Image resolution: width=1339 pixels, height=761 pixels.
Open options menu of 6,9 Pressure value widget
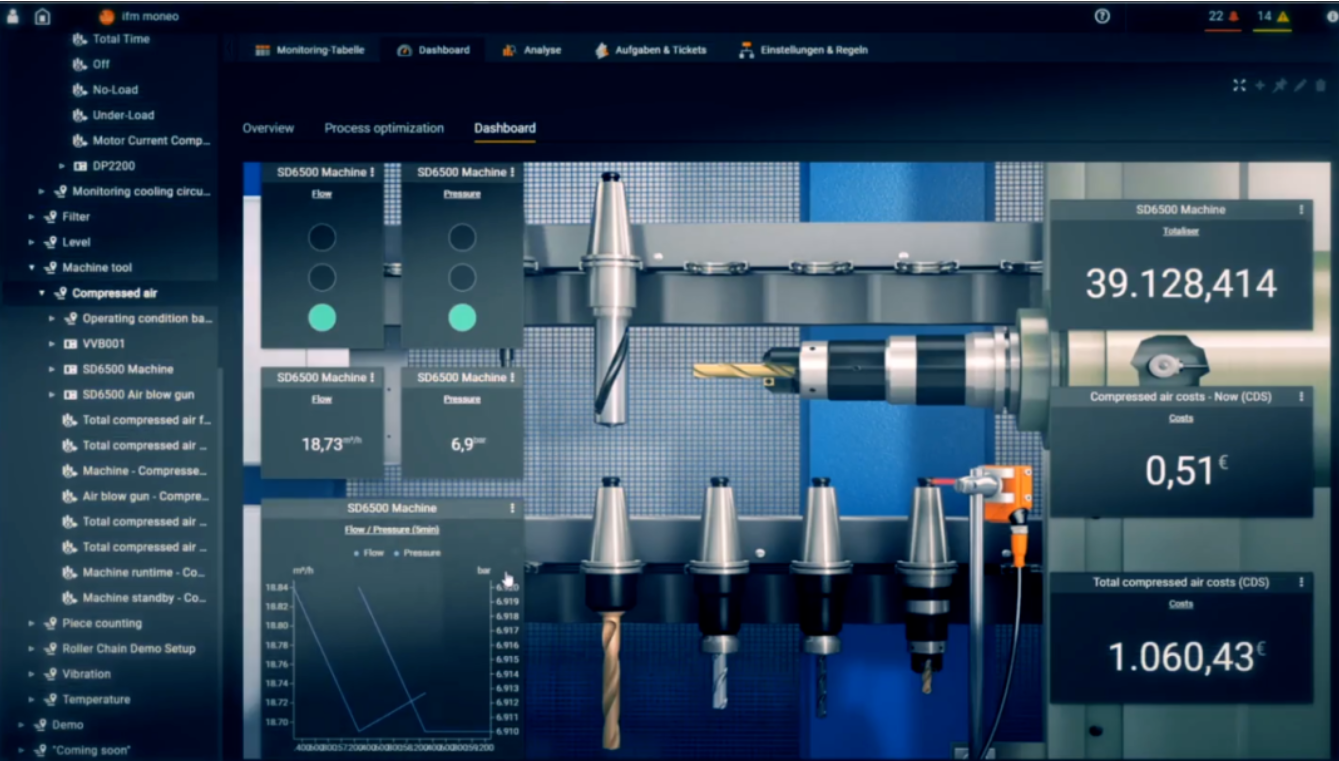coord(512,378)
